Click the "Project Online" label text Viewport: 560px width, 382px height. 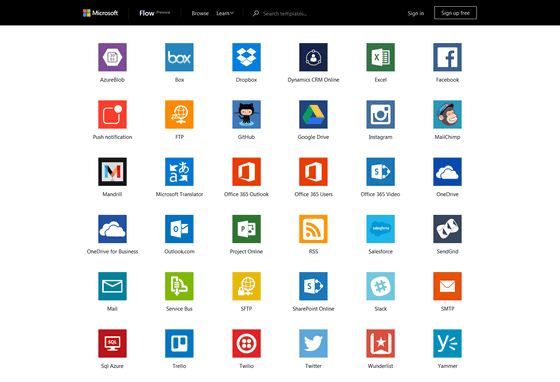[x=246, y=251]
